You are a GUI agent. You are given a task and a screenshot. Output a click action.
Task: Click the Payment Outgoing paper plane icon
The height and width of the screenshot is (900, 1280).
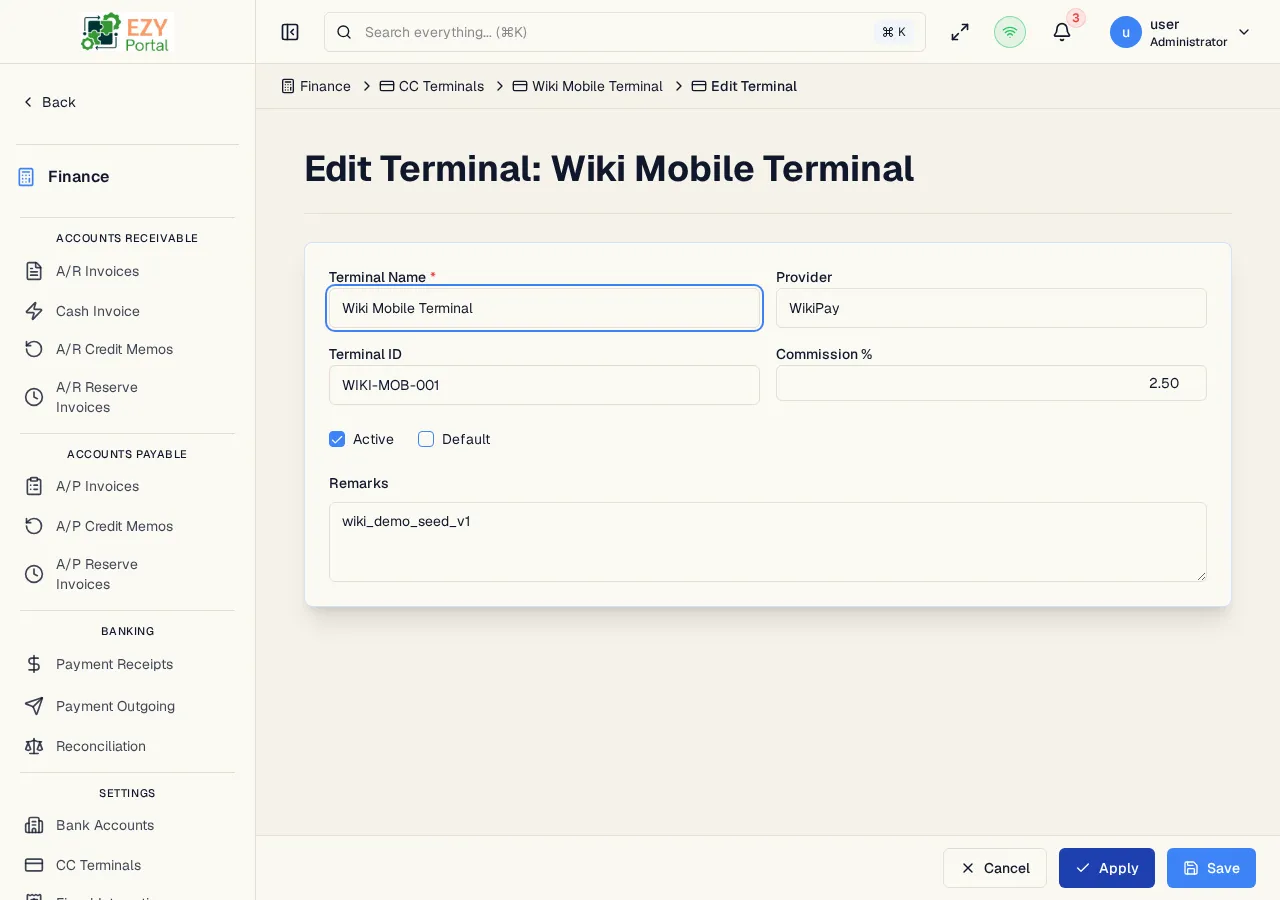pyautogui.click(x=34, y=706)
